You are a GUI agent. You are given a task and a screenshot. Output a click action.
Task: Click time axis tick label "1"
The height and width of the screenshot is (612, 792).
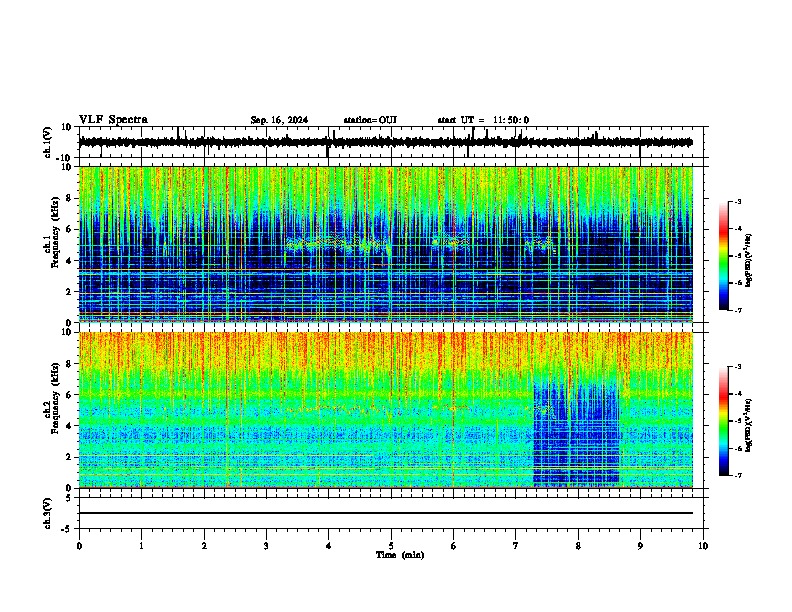tap(141, 546)
